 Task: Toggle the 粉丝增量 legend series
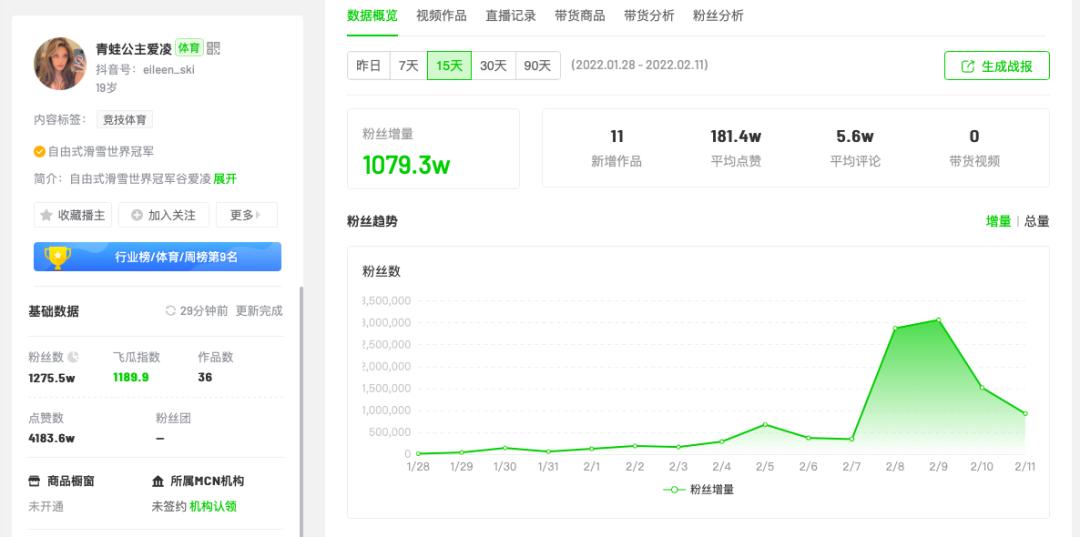pos(698,489)
